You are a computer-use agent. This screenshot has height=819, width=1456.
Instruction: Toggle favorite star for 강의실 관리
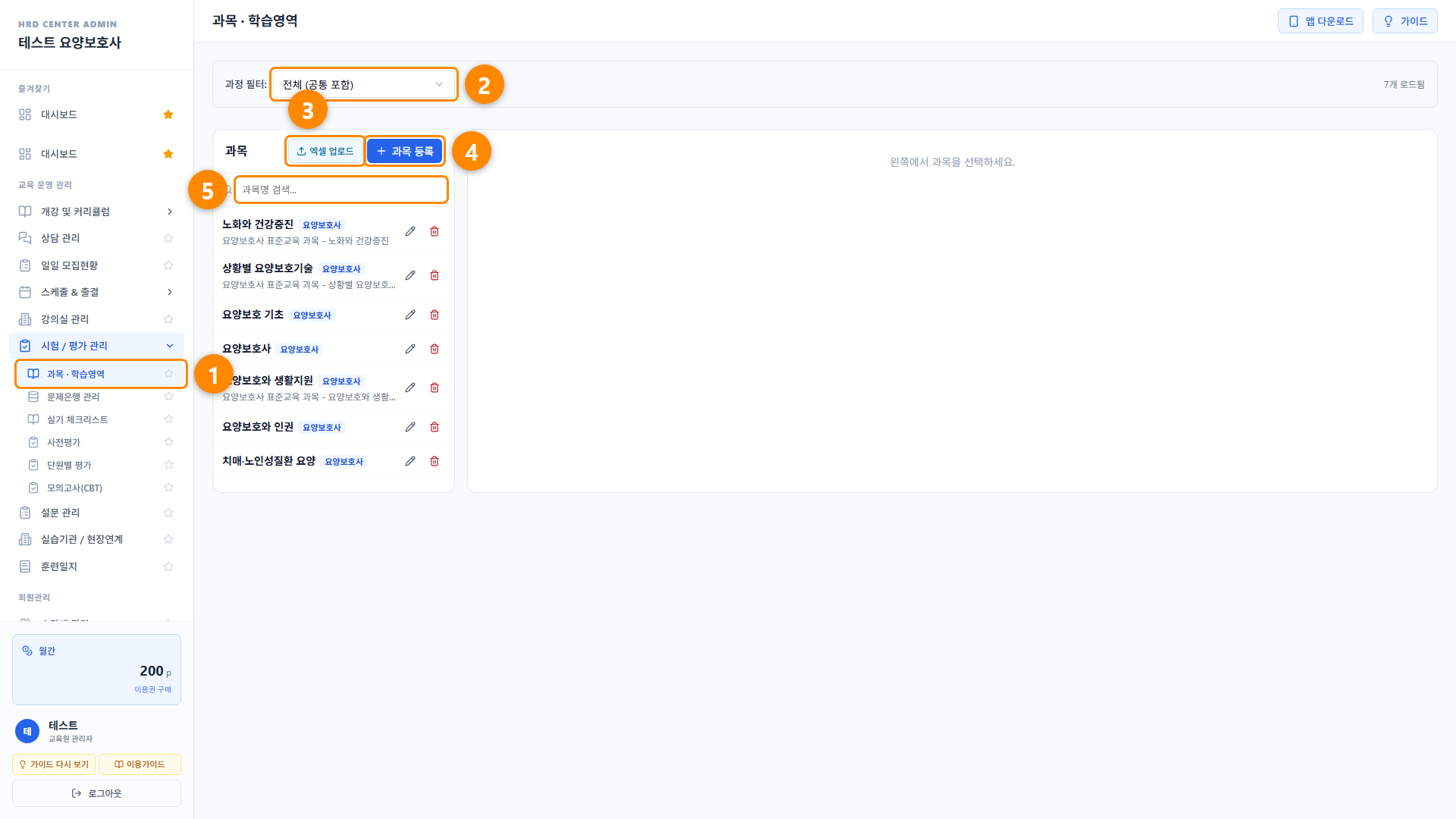pos(168,319)
